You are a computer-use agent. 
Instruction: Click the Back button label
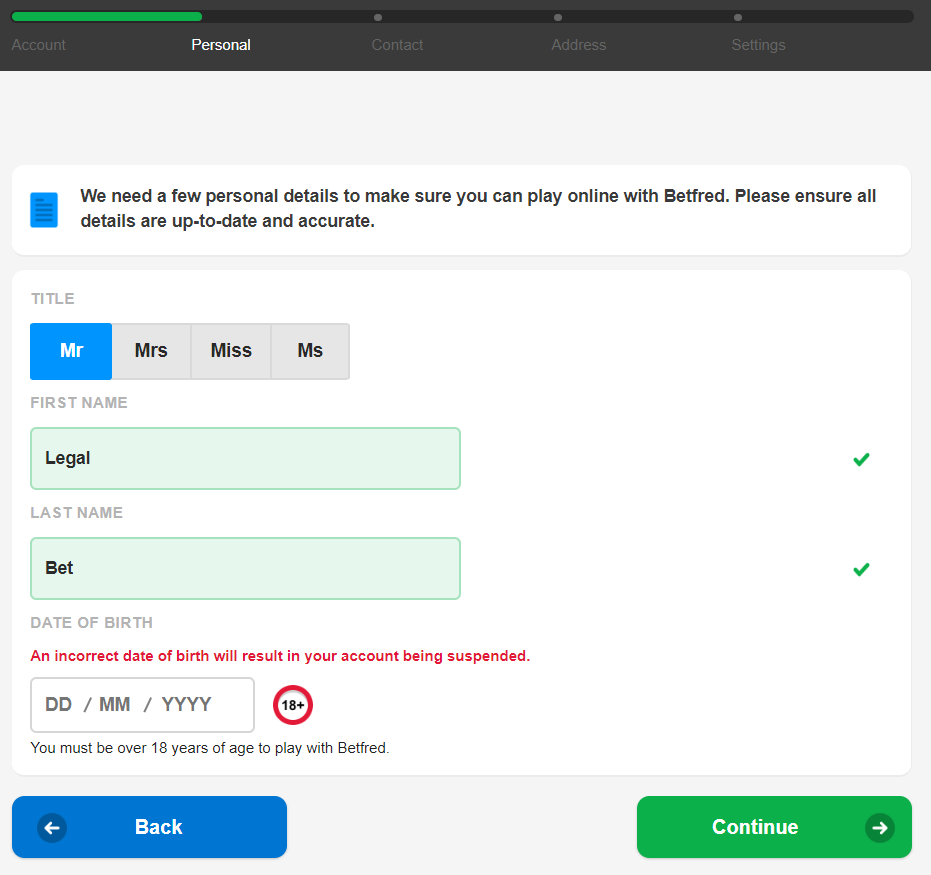[159, 827]
